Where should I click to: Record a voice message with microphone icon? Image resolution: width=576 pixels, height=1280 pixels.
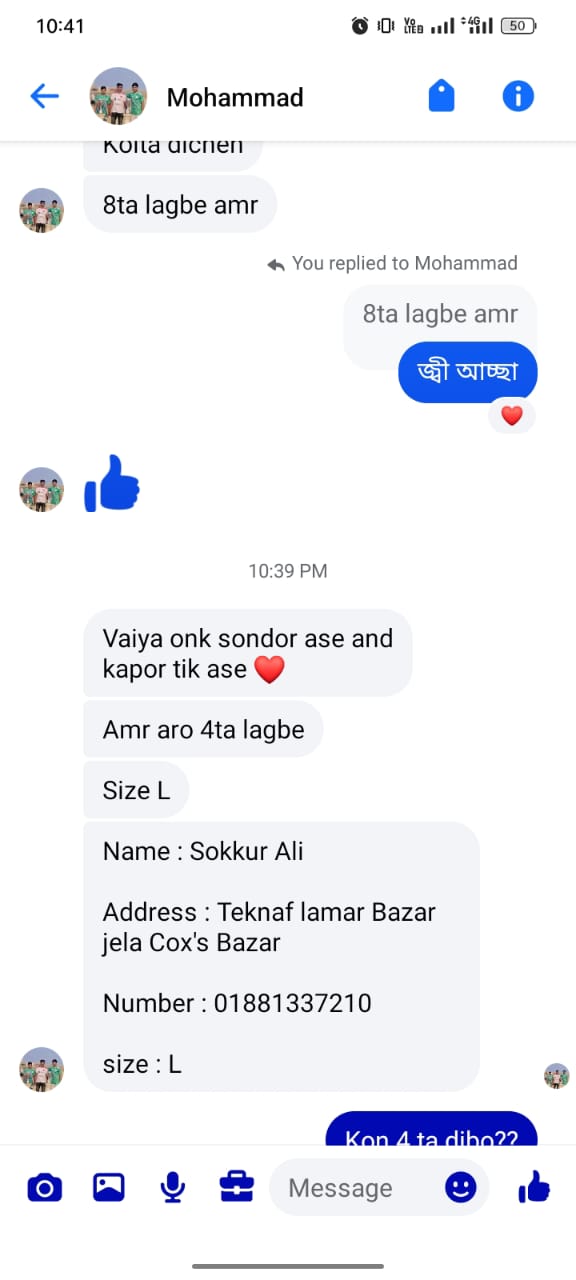pos(173,1187)
